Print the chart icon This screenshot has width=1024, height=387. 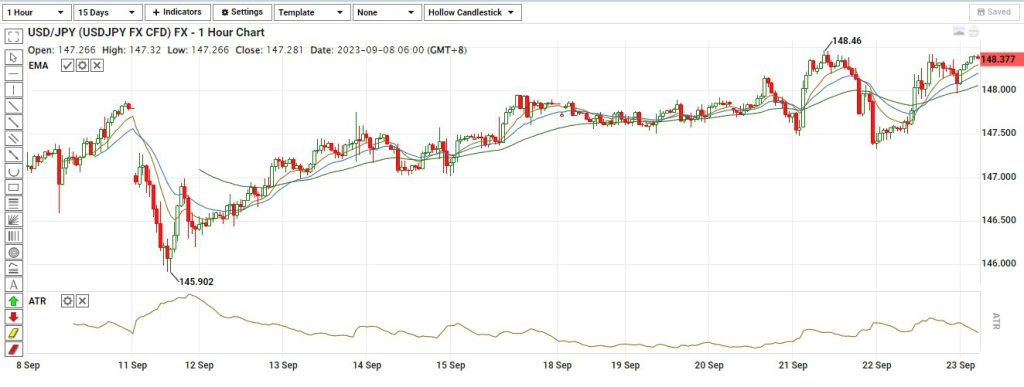[974, 32]
